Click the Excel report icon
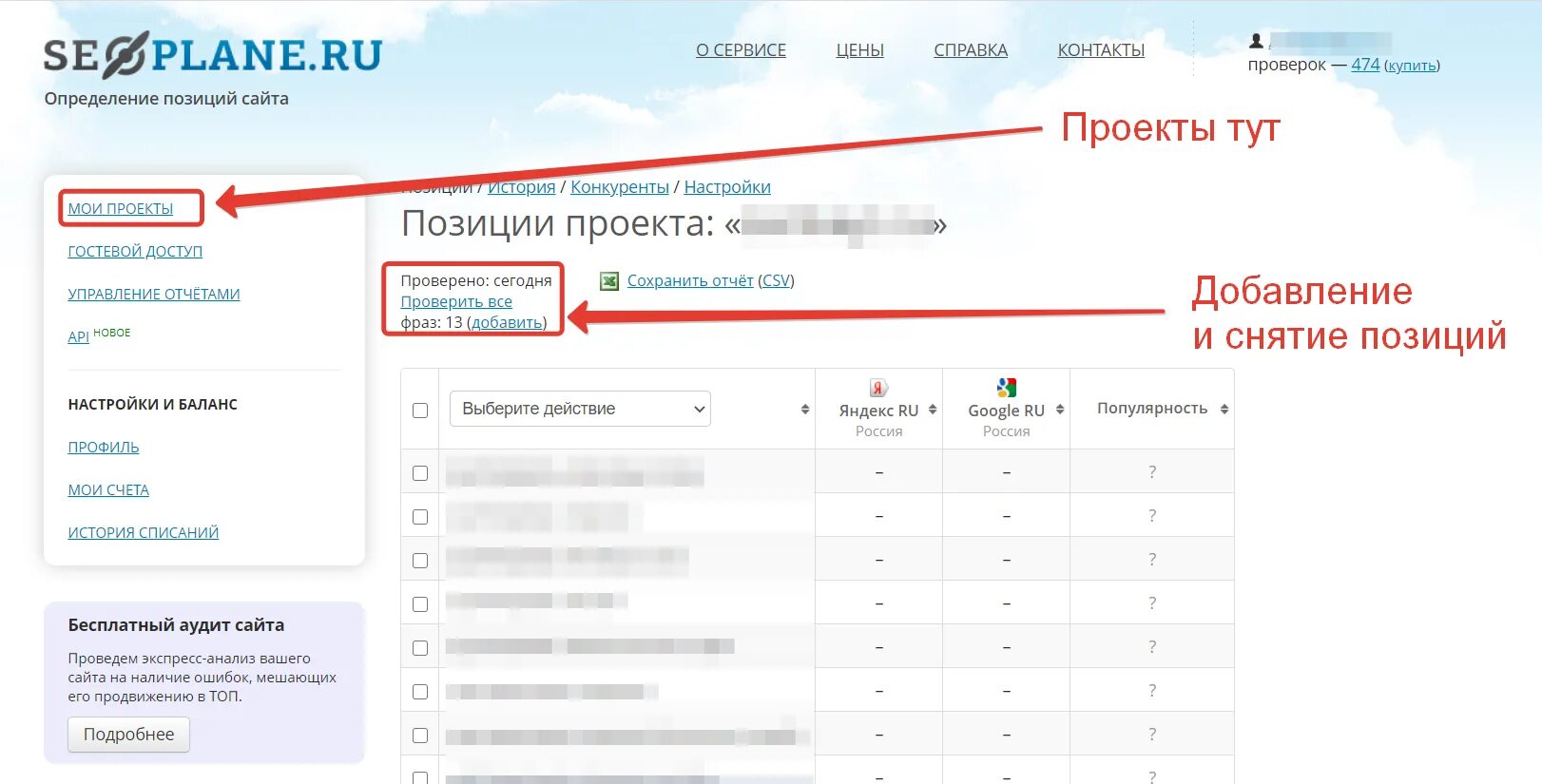 [609, 280]
